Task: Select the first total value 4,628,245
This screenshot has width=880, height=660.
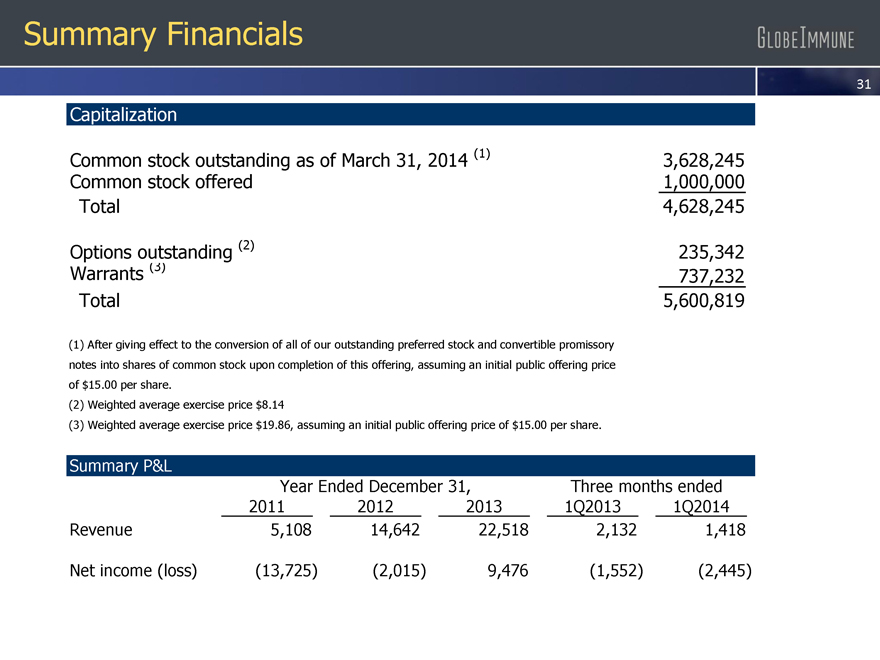Action: click(704, 207)
